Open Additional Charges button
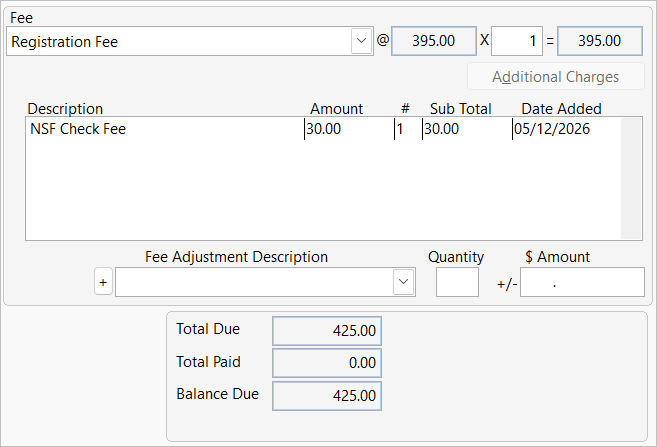 (x=556, y=77)
